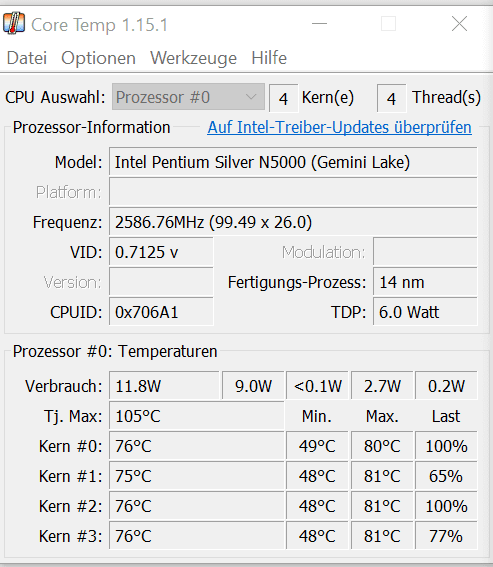
Task: Click the CPU Auswahl dropdown arrow
Action: (x=251, y=97)
